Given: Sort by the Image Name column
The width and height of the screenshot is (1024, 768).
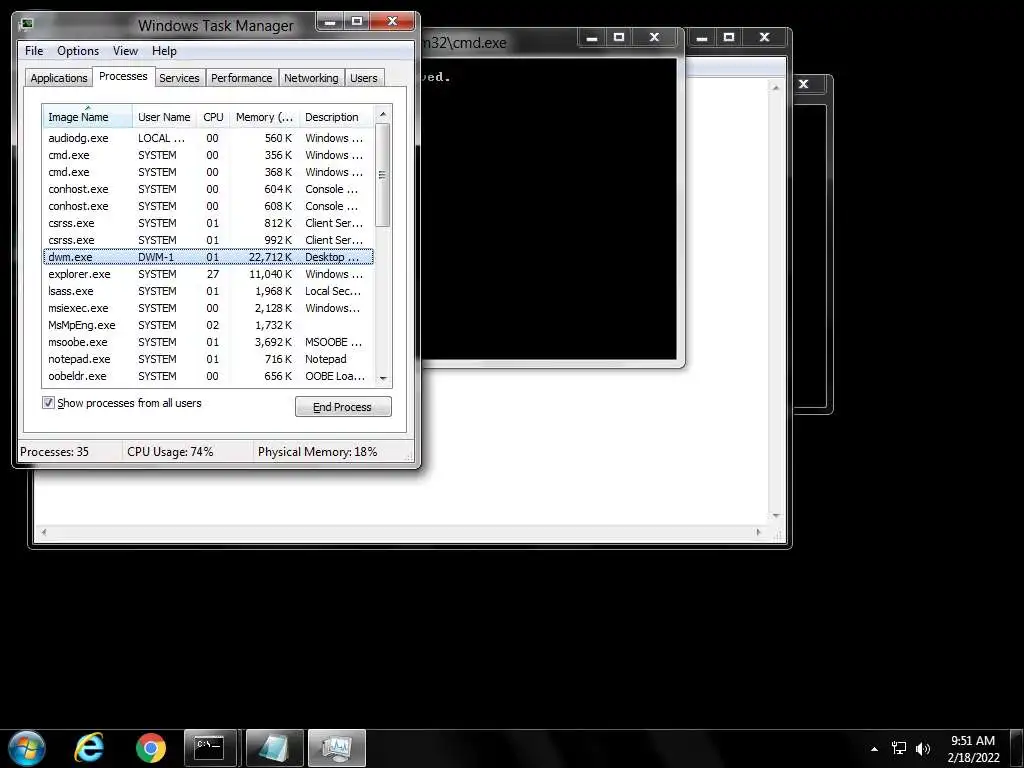Looking at the screenshot, I should click(x=87, y=116).
